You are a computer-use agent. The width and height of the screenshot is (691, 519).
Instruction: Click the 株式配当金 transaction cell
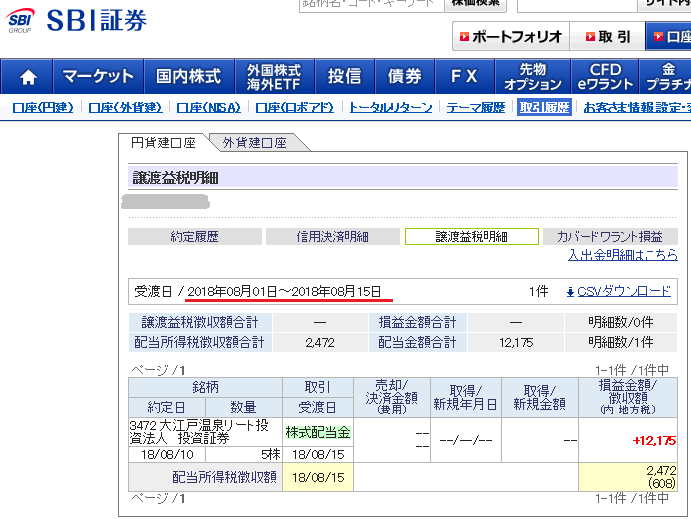(318, 432)
